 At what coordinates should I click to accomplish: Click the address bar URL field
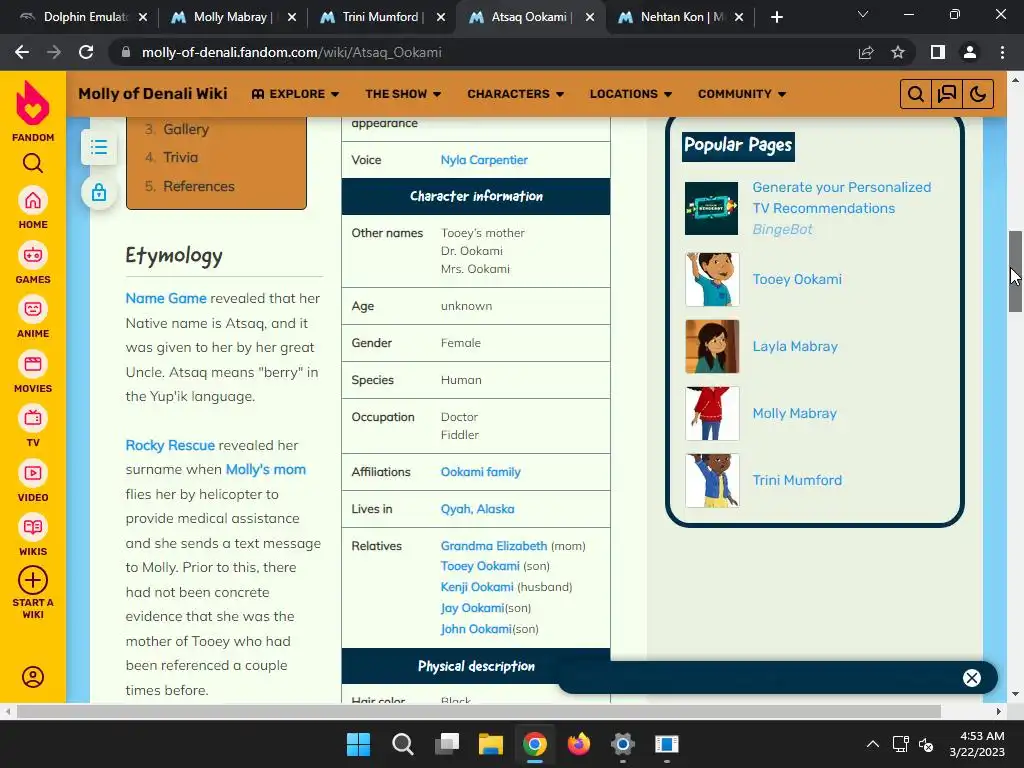tap(483, 52)
